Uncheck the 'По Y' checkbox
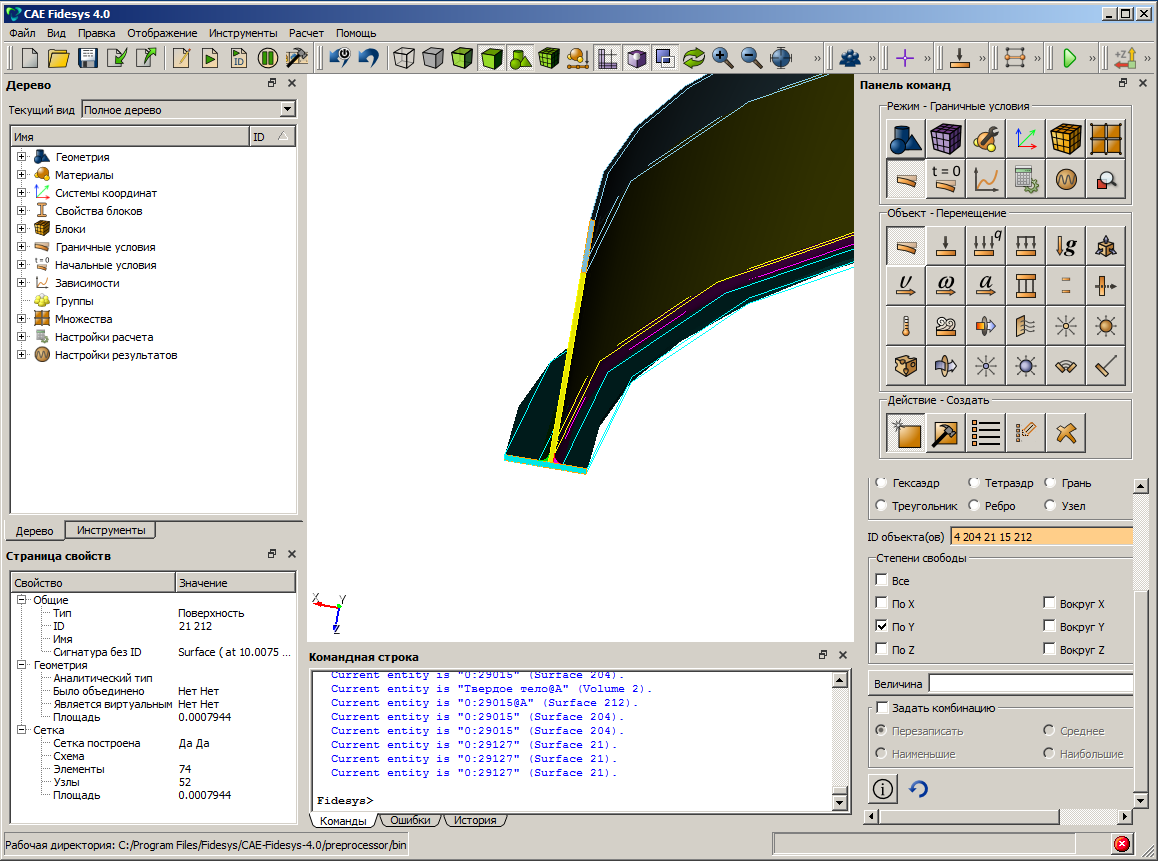1158x861 pixels. click(881, 625)
